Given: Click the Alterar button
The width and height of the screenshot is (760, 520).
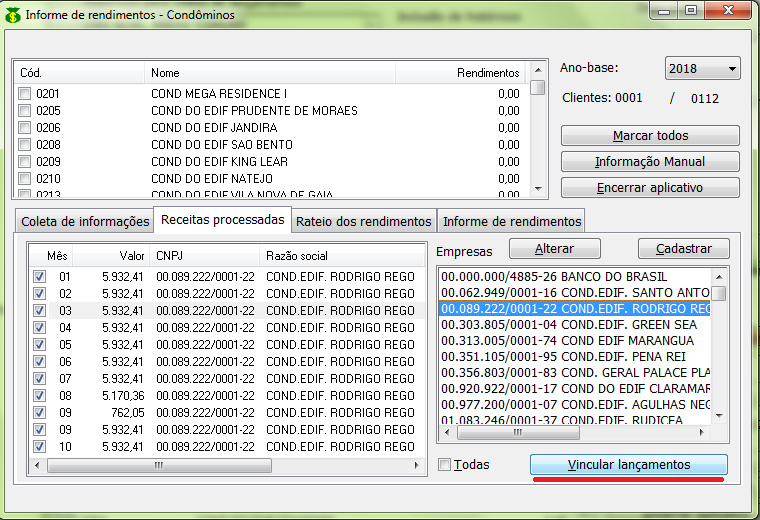Looking at the screenshot, I should tap(554, 248).
